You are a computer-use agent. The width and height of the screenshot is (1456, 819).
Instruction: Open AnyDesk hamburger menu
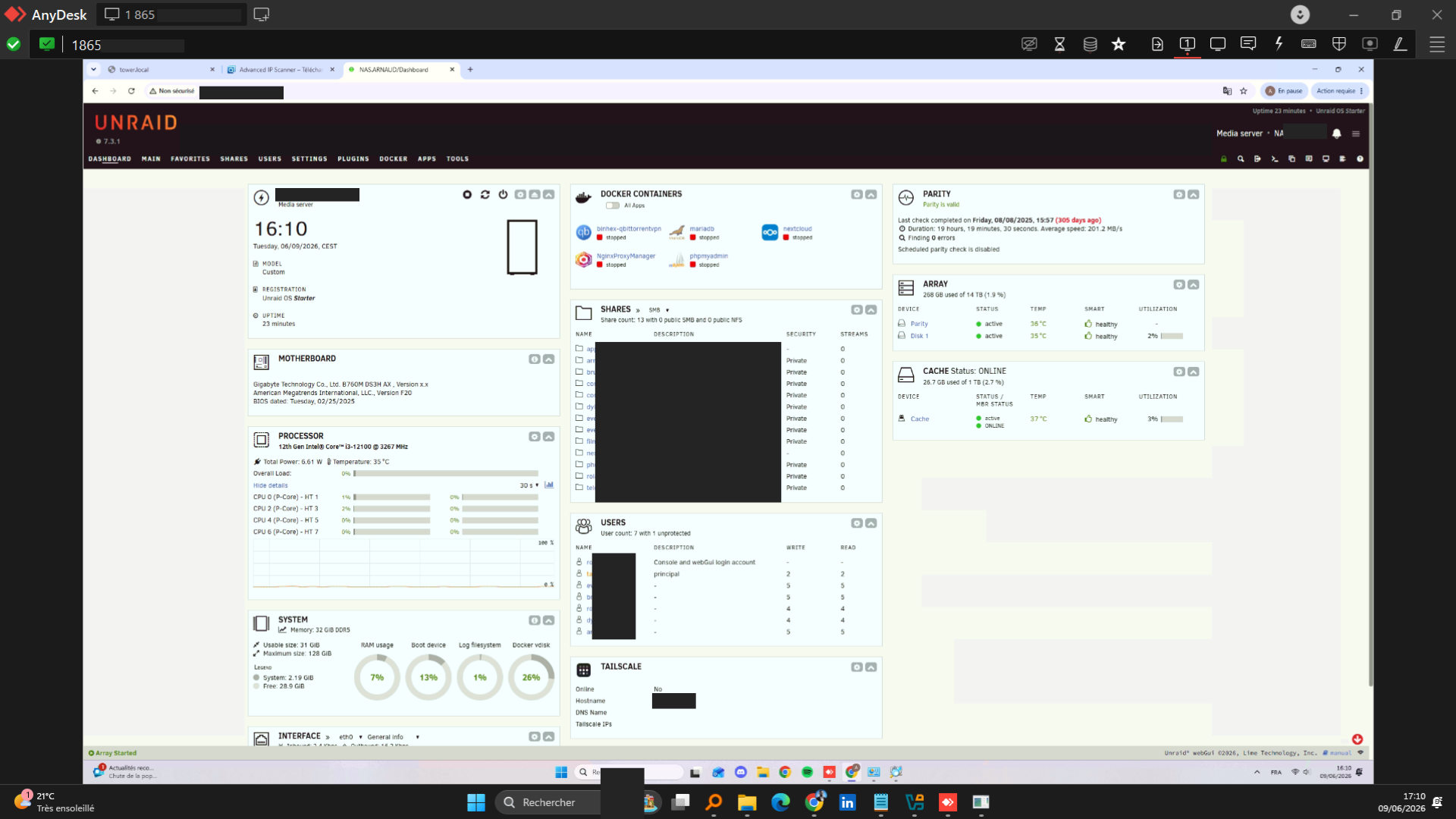(1437, 44)
